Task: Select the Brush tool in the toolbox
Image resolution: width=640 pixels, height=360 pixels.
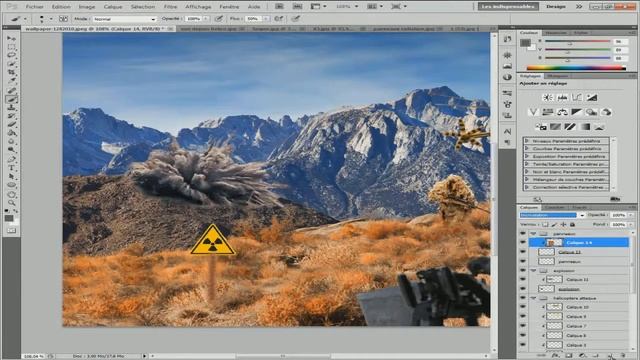Action: [11, 99]
